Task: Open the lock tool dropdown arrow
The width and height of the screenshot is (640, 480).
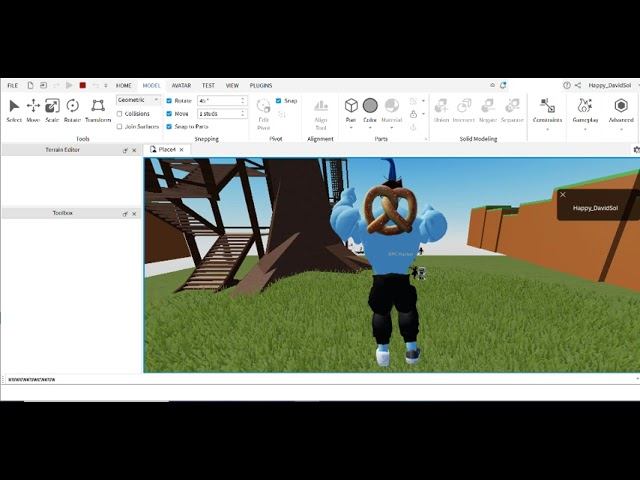Action: point(423,114)
